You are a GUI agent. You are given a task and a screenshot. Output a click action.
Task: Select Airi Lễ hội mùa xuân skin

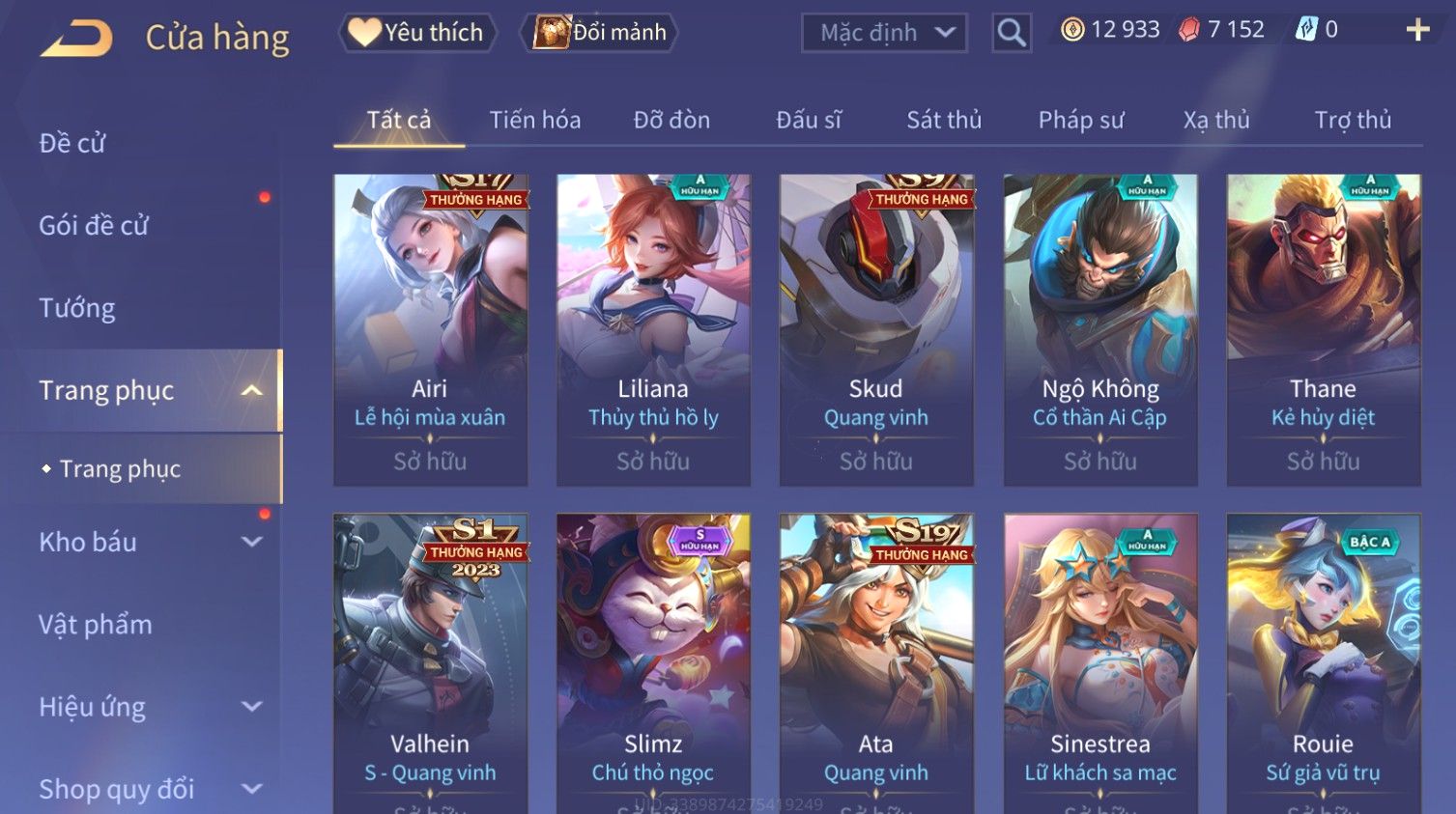pos(430,329)
